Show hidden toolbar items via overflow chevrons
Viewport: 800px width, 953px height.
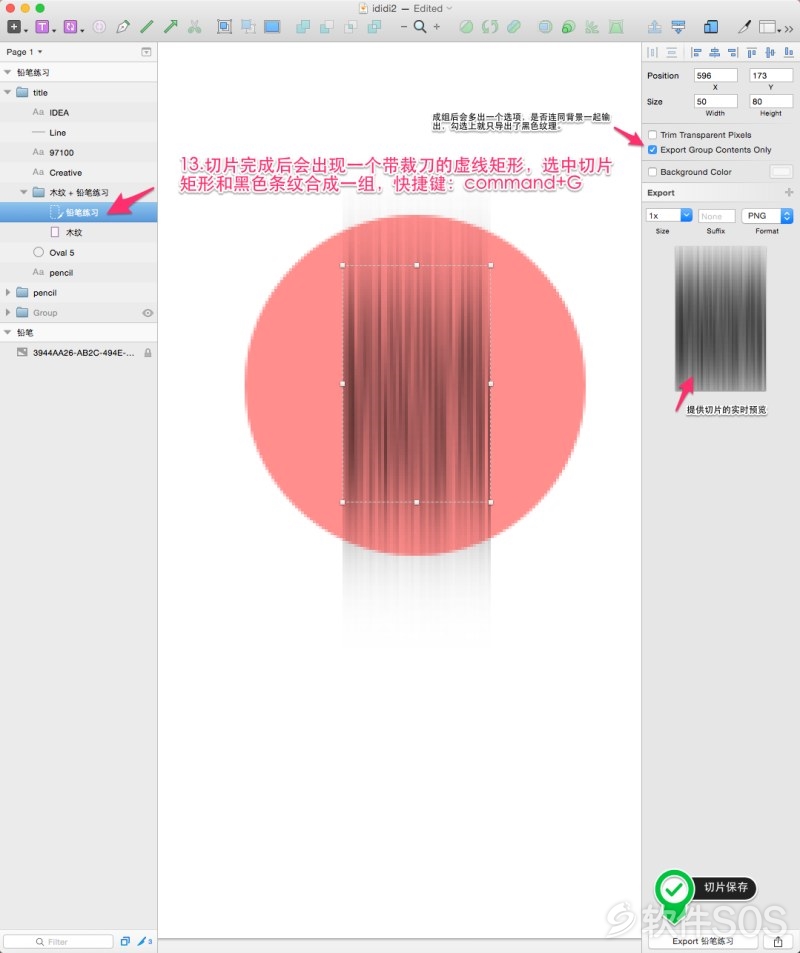pos(789,28)
